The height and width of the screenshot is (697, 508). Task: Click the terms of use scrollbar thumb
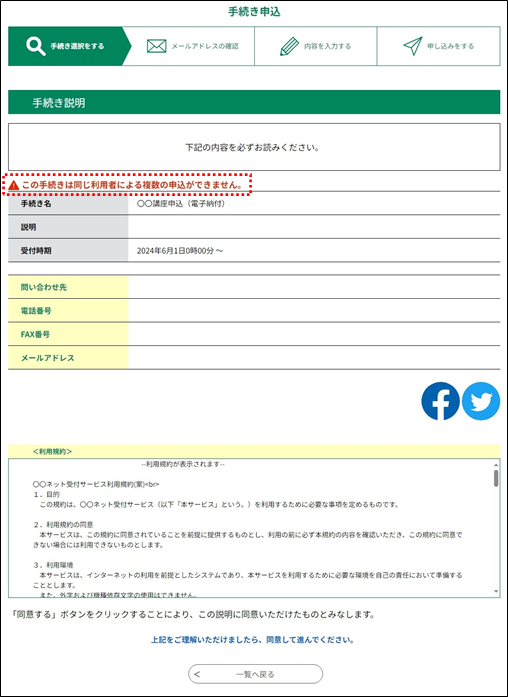tap(496, 478)
